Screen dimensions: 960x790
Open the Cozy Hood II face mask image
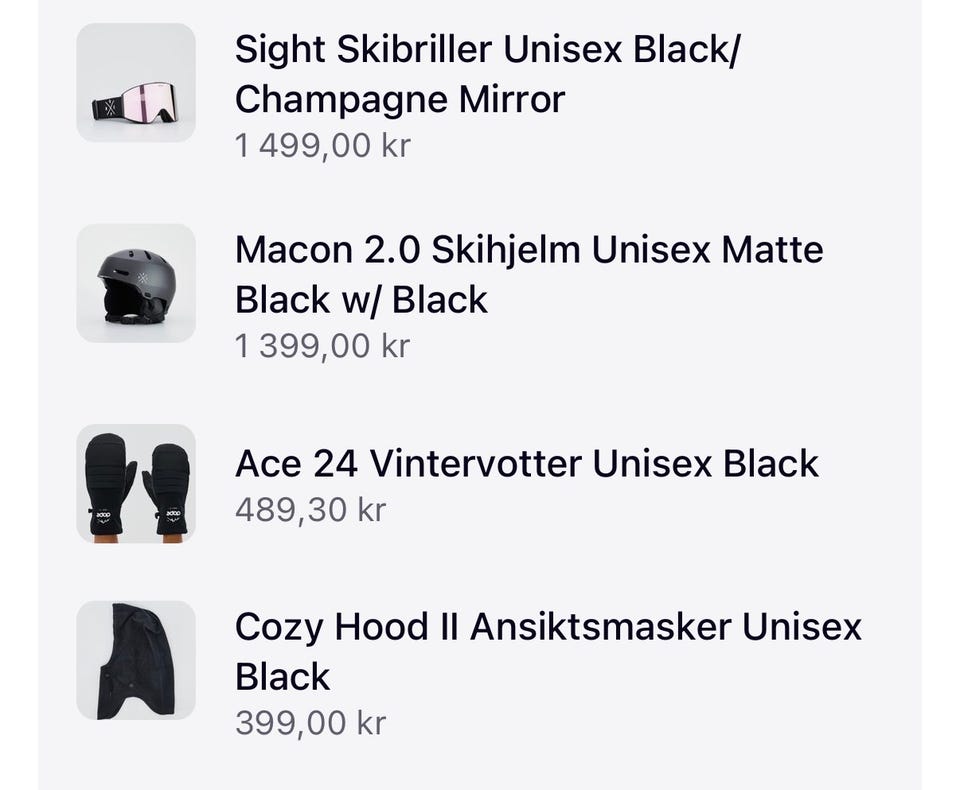click(x=136, y=660)
